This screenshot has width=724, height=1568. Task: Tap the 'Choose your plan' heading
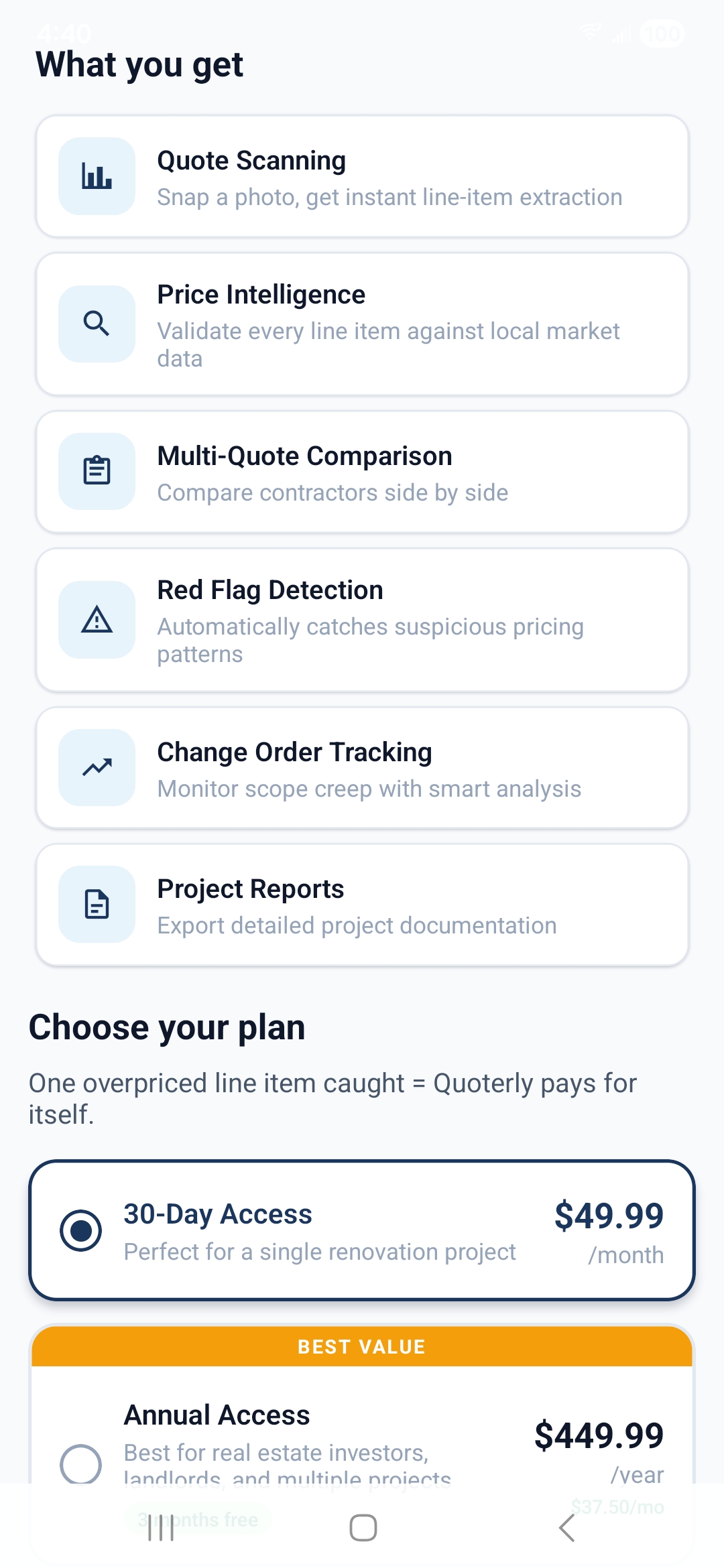tap(167, 1027)
